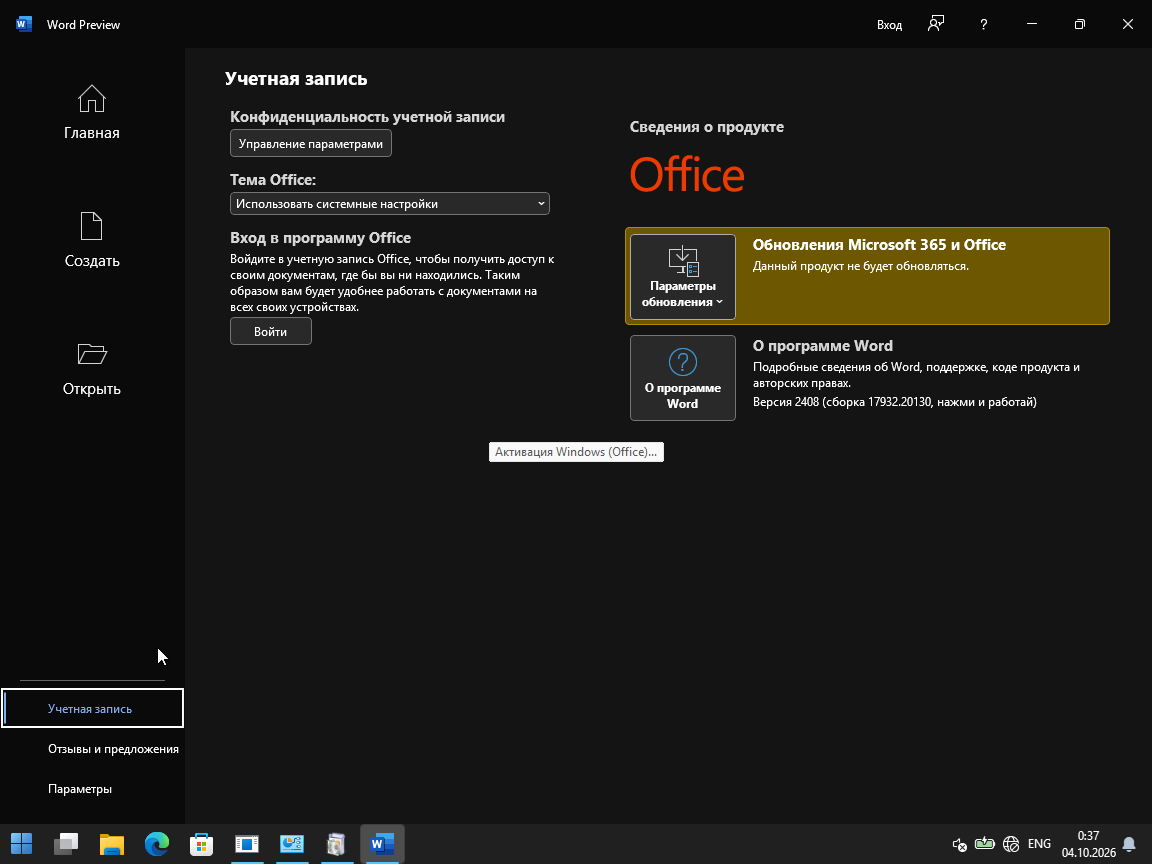Open Параметры in the sidebar
1152x864 pixels.
[x=80, y=788]
